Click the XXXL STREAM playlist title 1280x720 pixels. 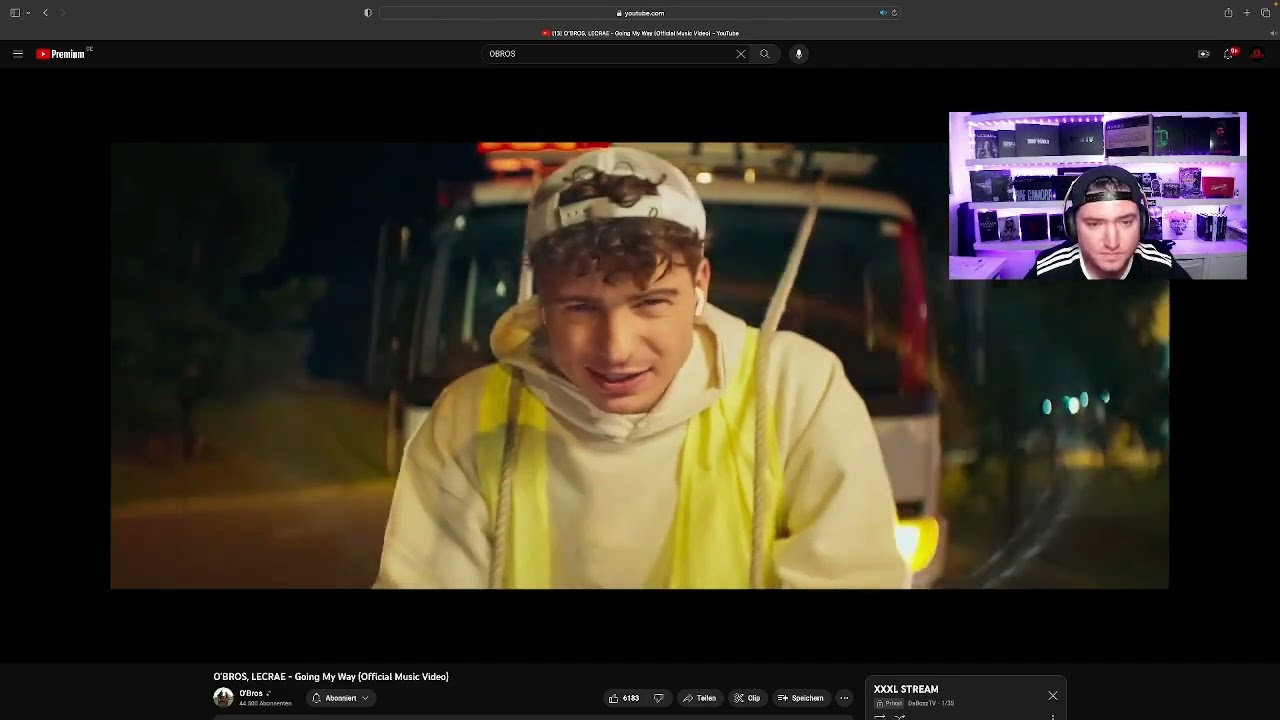coord(906,689)
